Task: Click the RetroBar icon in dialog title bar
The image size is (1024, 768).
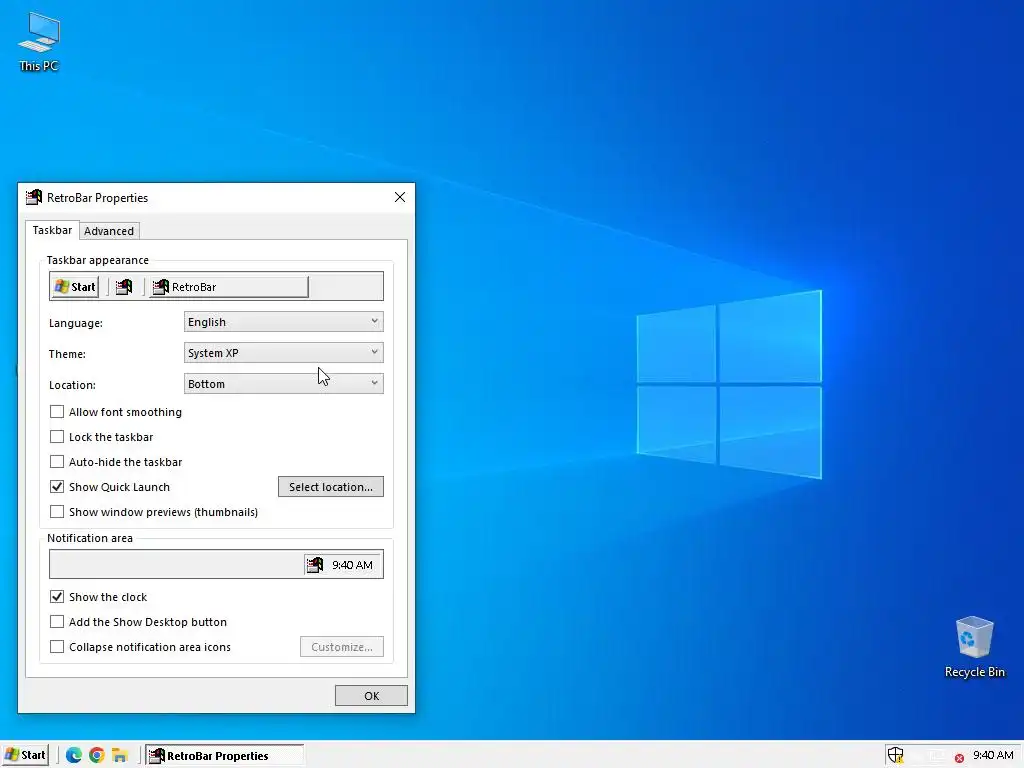Action: [x=33, y=197]
